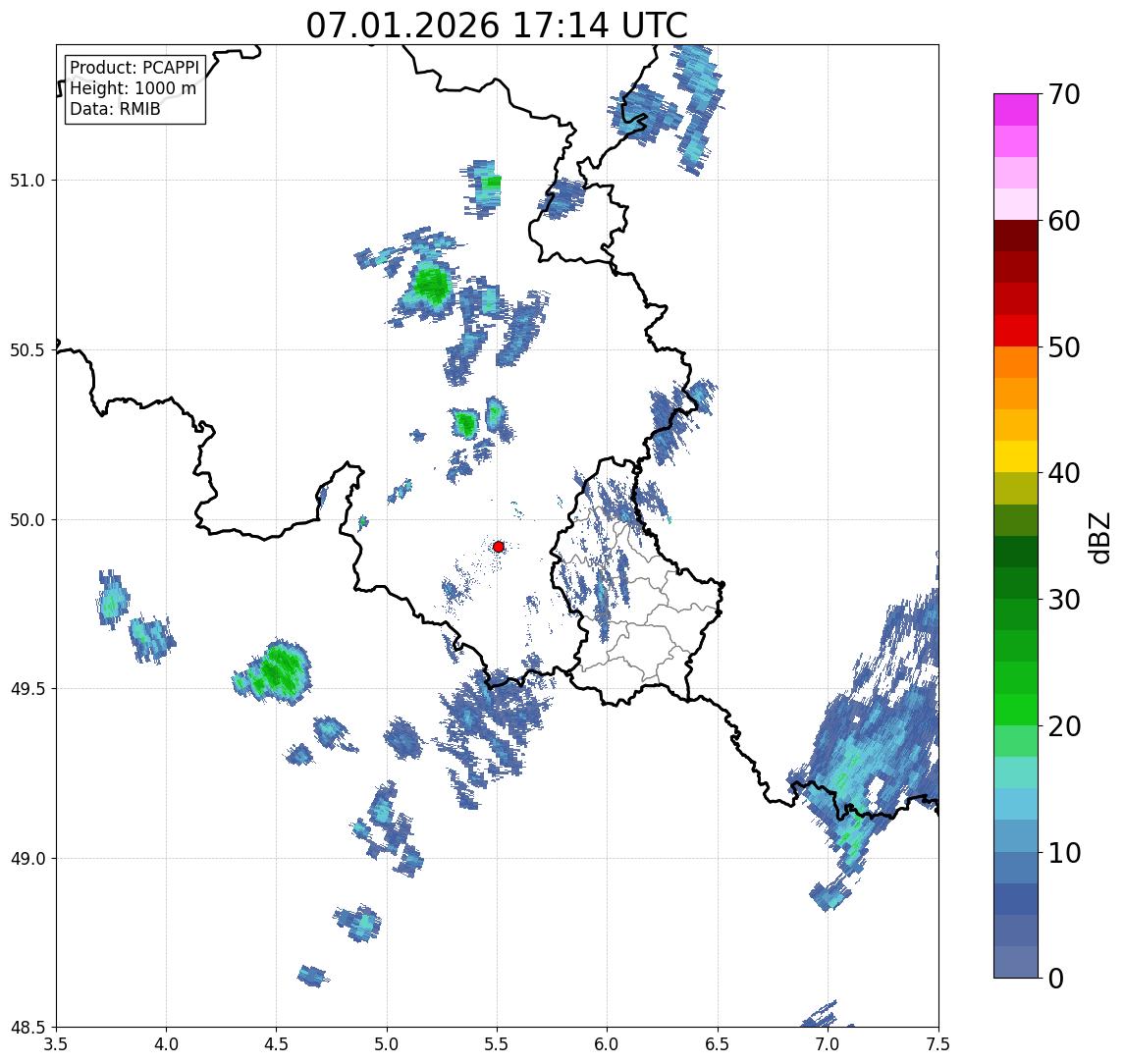The height and width of the screenshot is (1064, 1124).
Task: Click the title timestamp 07.01.2026 17:14 UTC
Action: coord(497,26)
